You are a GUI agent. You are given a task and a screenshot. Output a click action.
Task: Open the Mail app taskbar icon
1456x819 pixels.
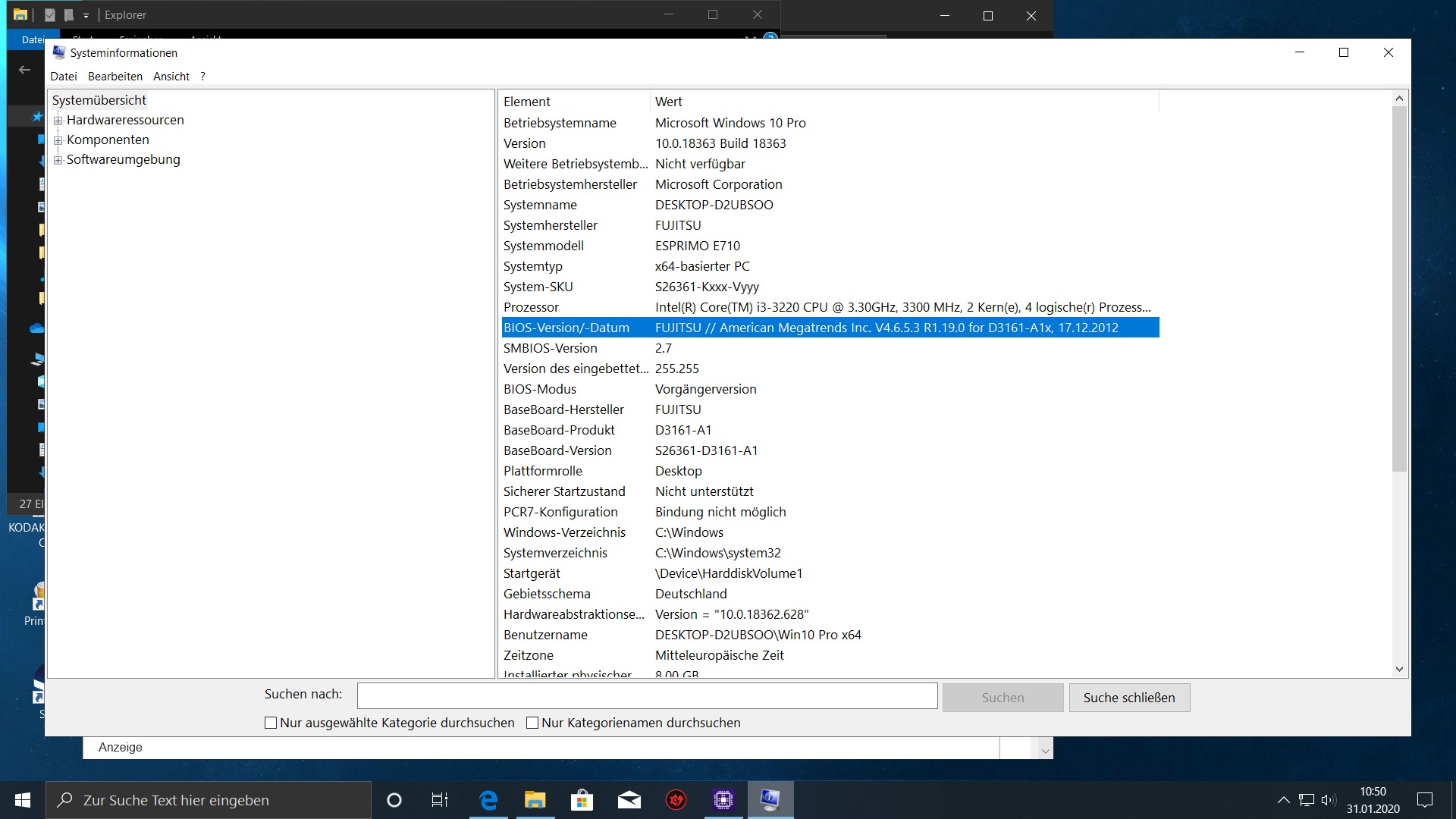(629, 800)
